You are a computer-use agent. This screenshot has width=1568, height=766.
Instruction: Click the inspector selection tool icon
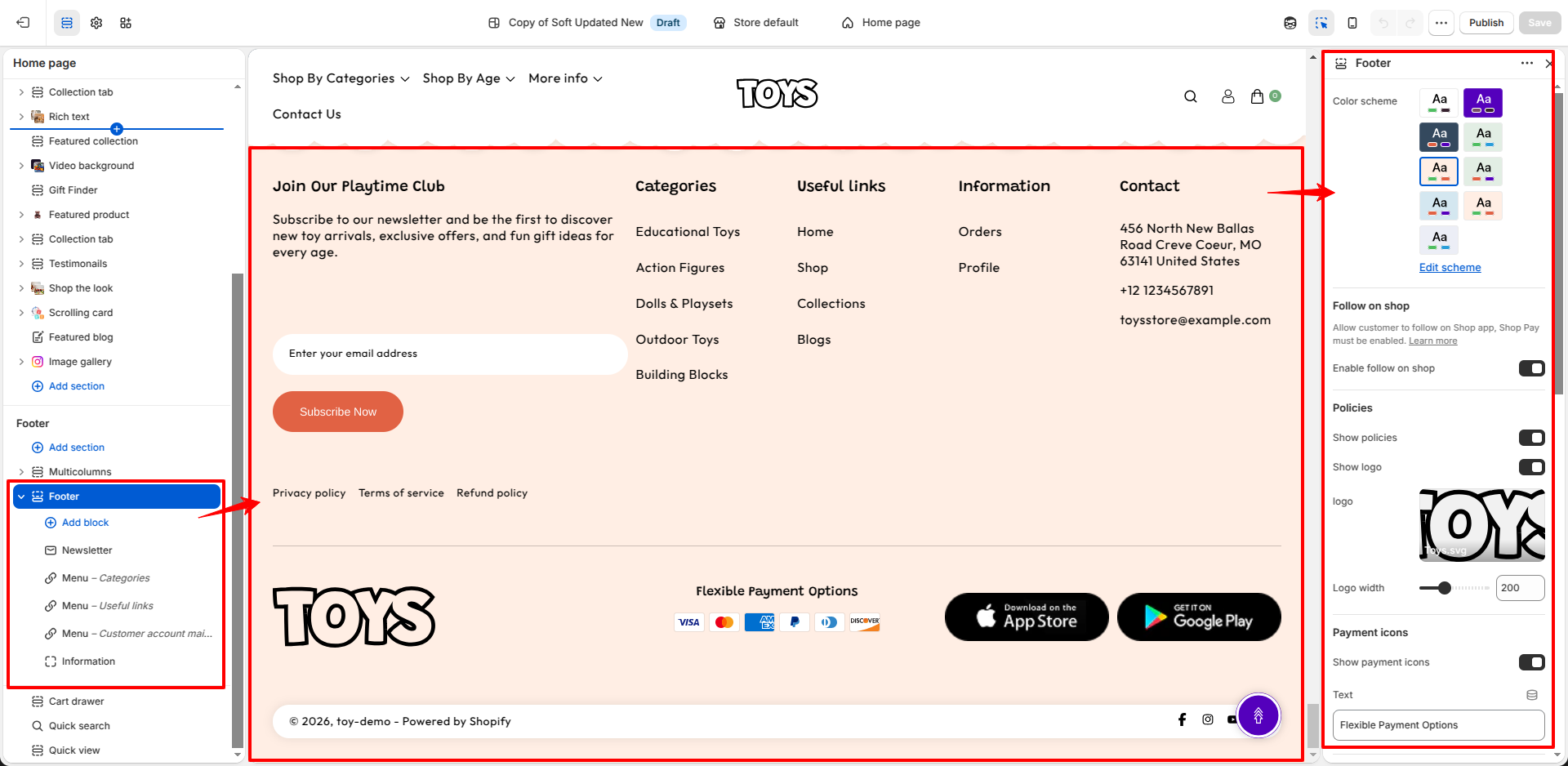click(x=1321, y=23)
